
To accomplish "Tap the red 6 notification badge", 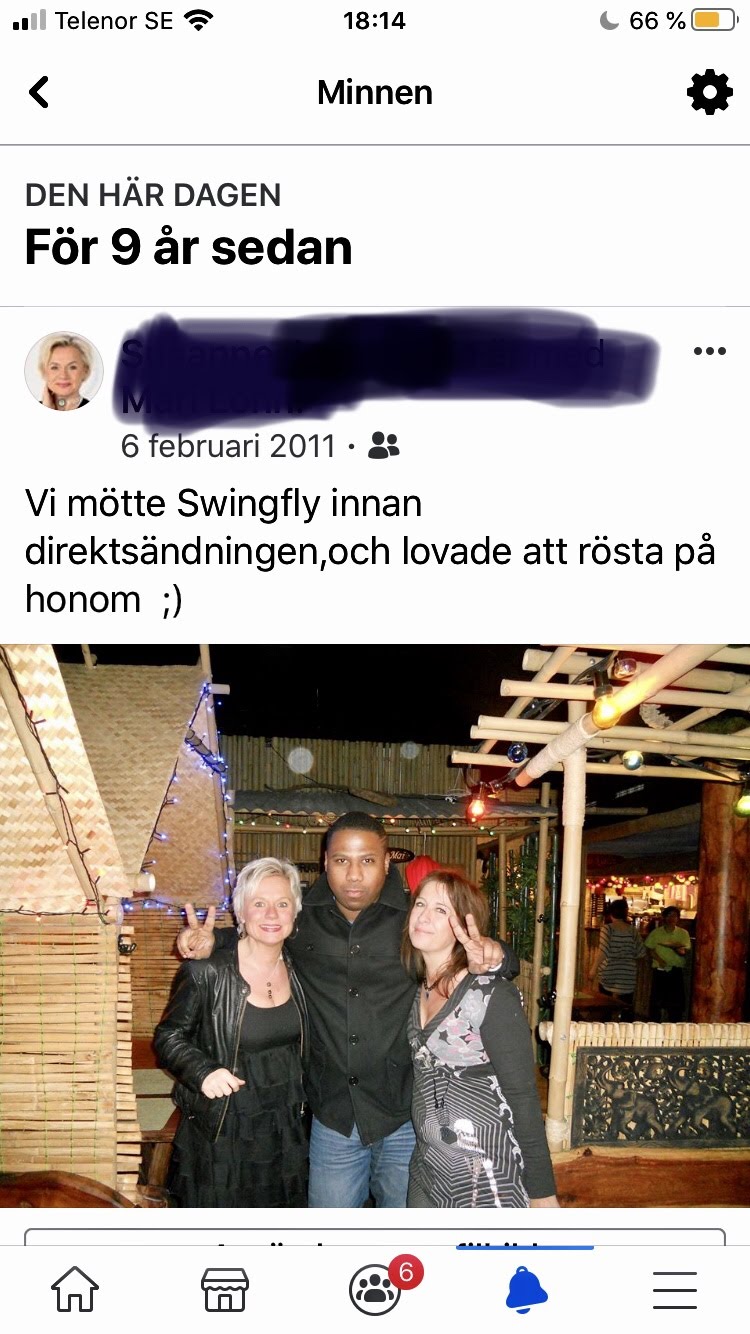I will point(405,1272).
